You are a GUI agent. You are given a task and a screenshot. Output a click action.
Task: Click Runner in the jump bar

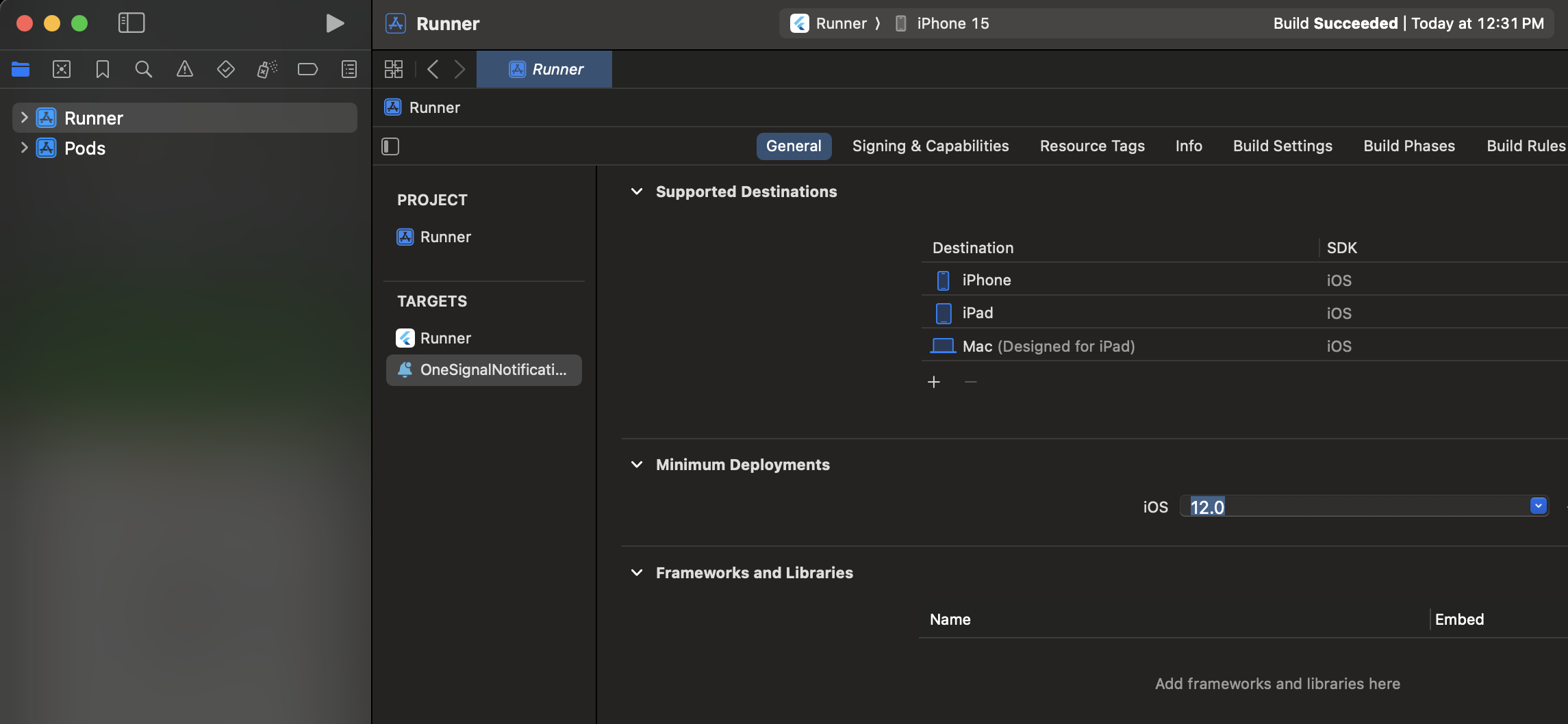(x=435, y=107)
